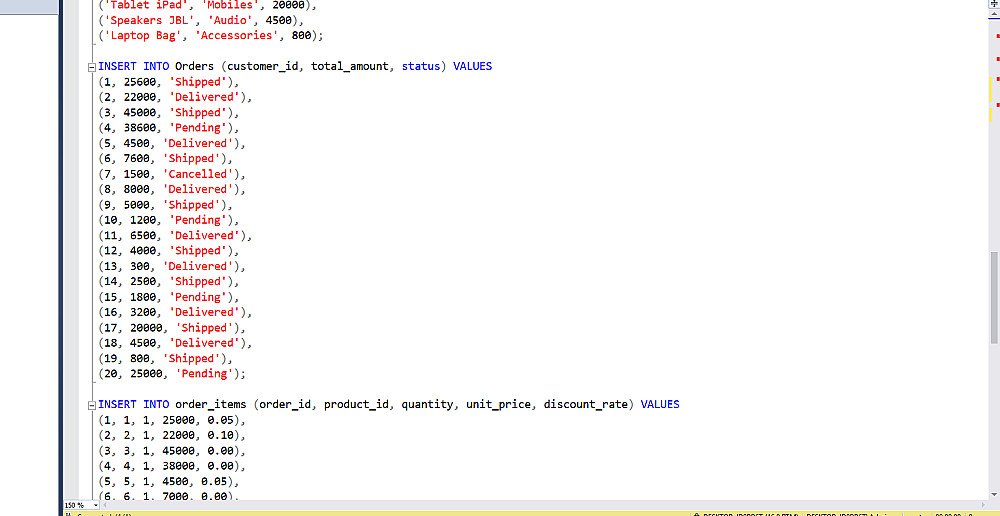Collapse the INSERT INTO order_items statement block
This screenshot has height=516, width=1000.
tap(92, 404)
